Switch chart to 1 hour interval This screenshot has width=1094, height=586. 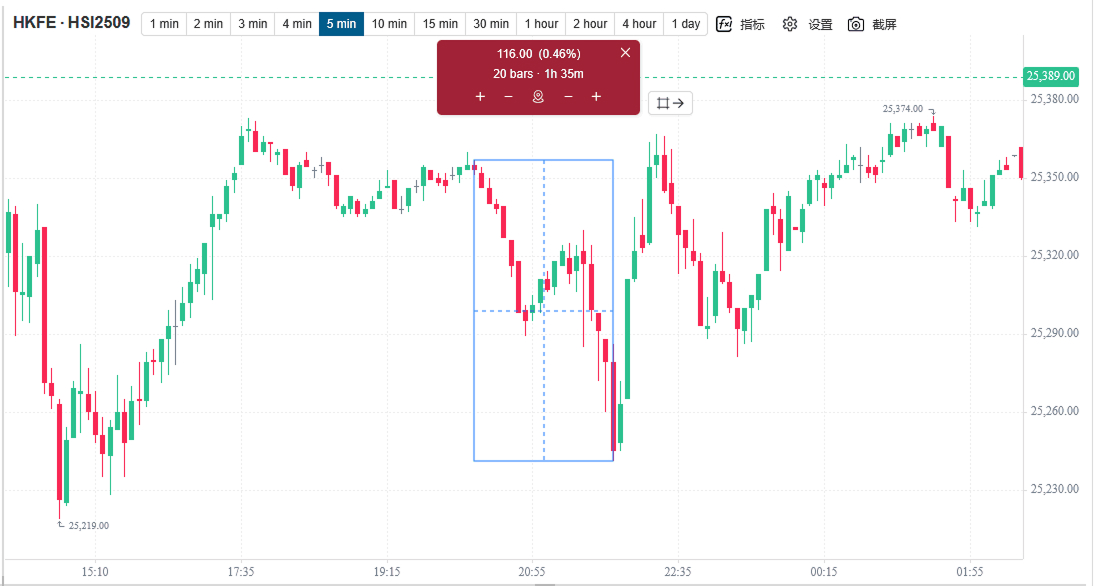[x=541, y=24]
